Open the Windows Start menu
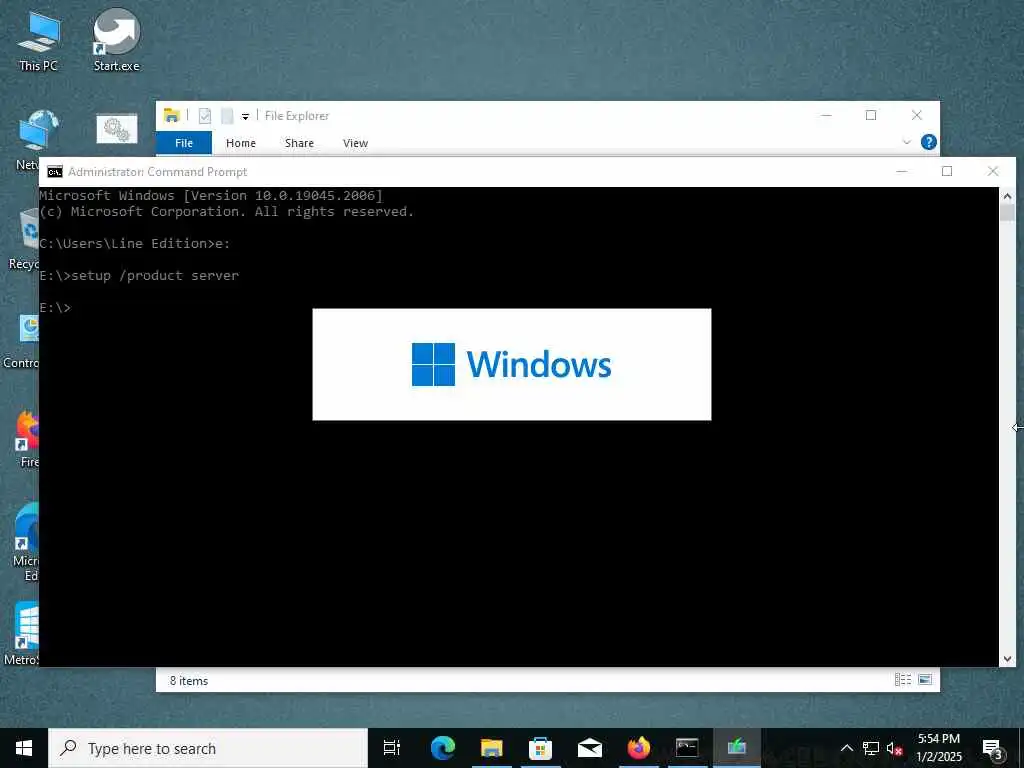This screenshot has height=768, width=1024. tap(24, 748)
